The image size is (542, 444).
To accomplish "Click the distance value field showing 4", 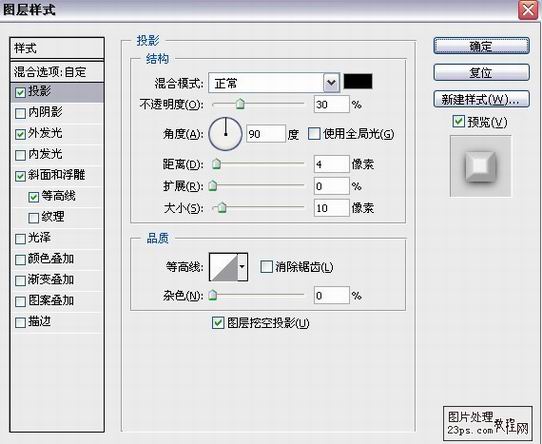I will pos(332,164).
